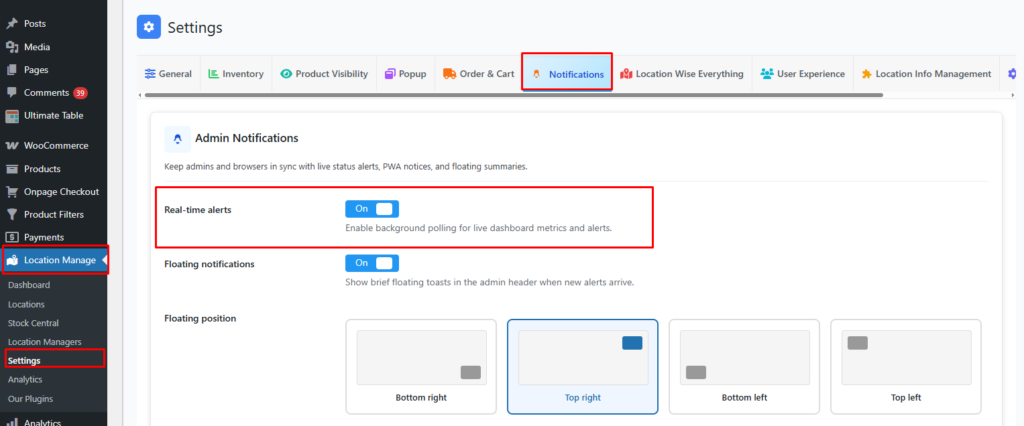This screenshot has height=426, width=1024.
Task: Click the Admin Notifications bell icon
Action: pyautogui.click(x=177, y=138)
